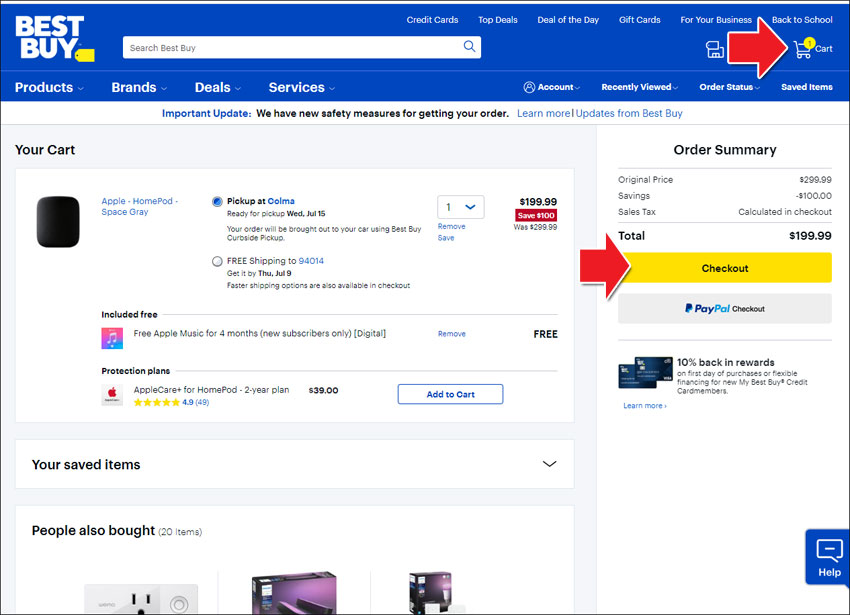Click the Apple Music icon
Image resolution: width=850 pixels, height=615 pixels.
click(x=112, y=338)
